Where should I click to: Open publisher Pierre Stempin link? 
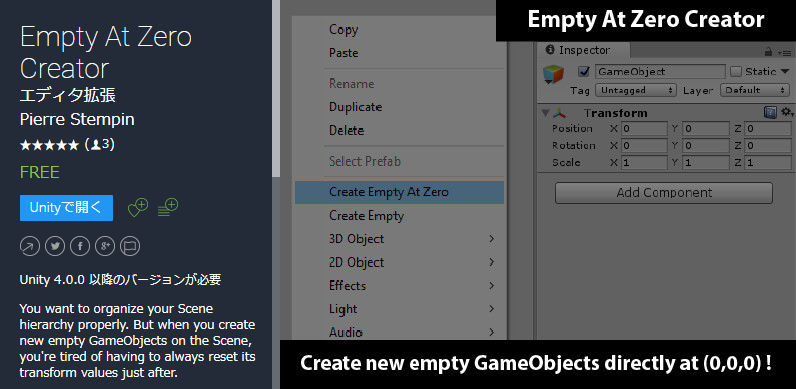point(77,119)
